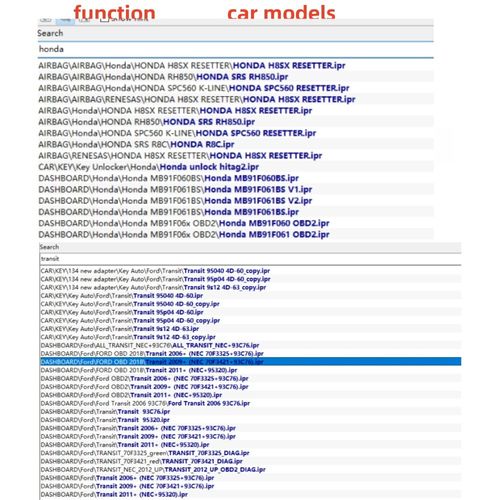Select AIRBAG\AIRBAG\Honda\HONDA RH850 SRS row

[x=236, y=77]
